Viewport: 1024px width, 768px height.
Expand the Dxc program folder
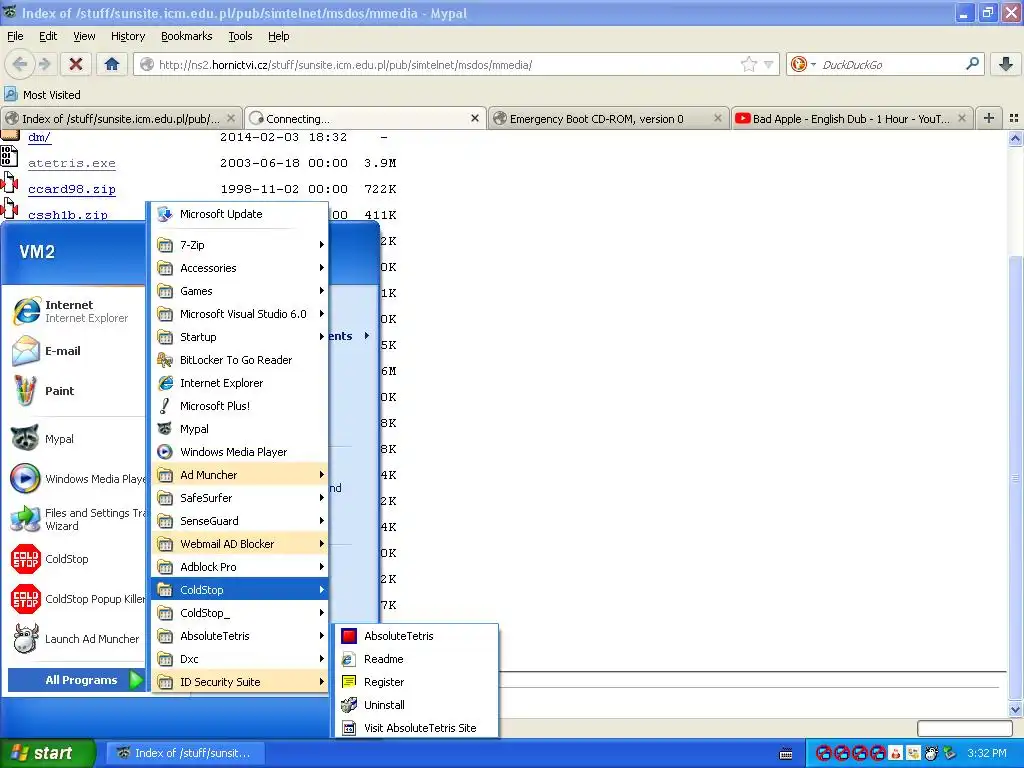pos(240,659)
